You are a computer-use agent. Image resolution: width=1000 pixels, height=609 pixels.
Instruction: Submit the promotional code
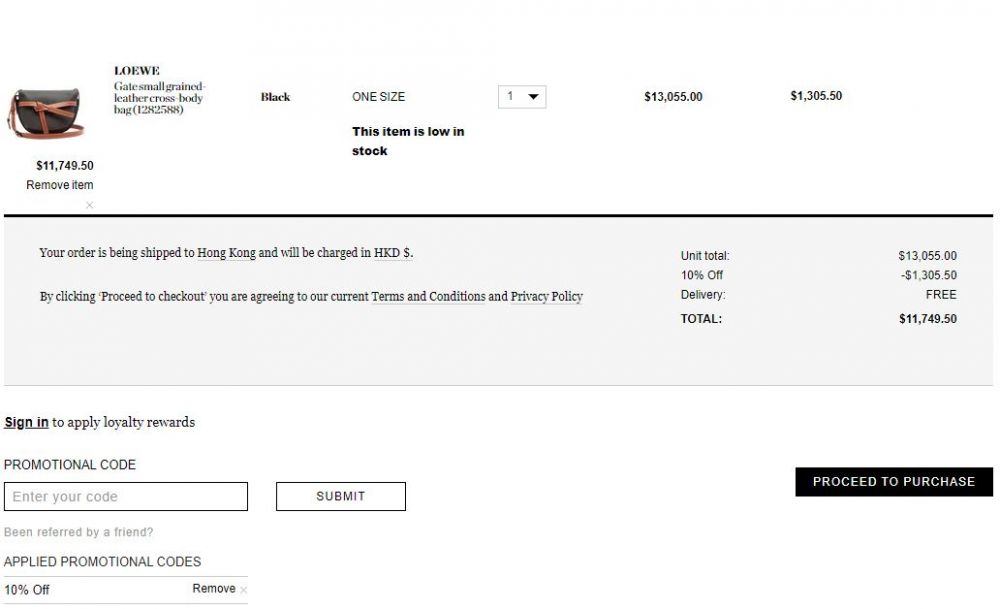[341, 496]
